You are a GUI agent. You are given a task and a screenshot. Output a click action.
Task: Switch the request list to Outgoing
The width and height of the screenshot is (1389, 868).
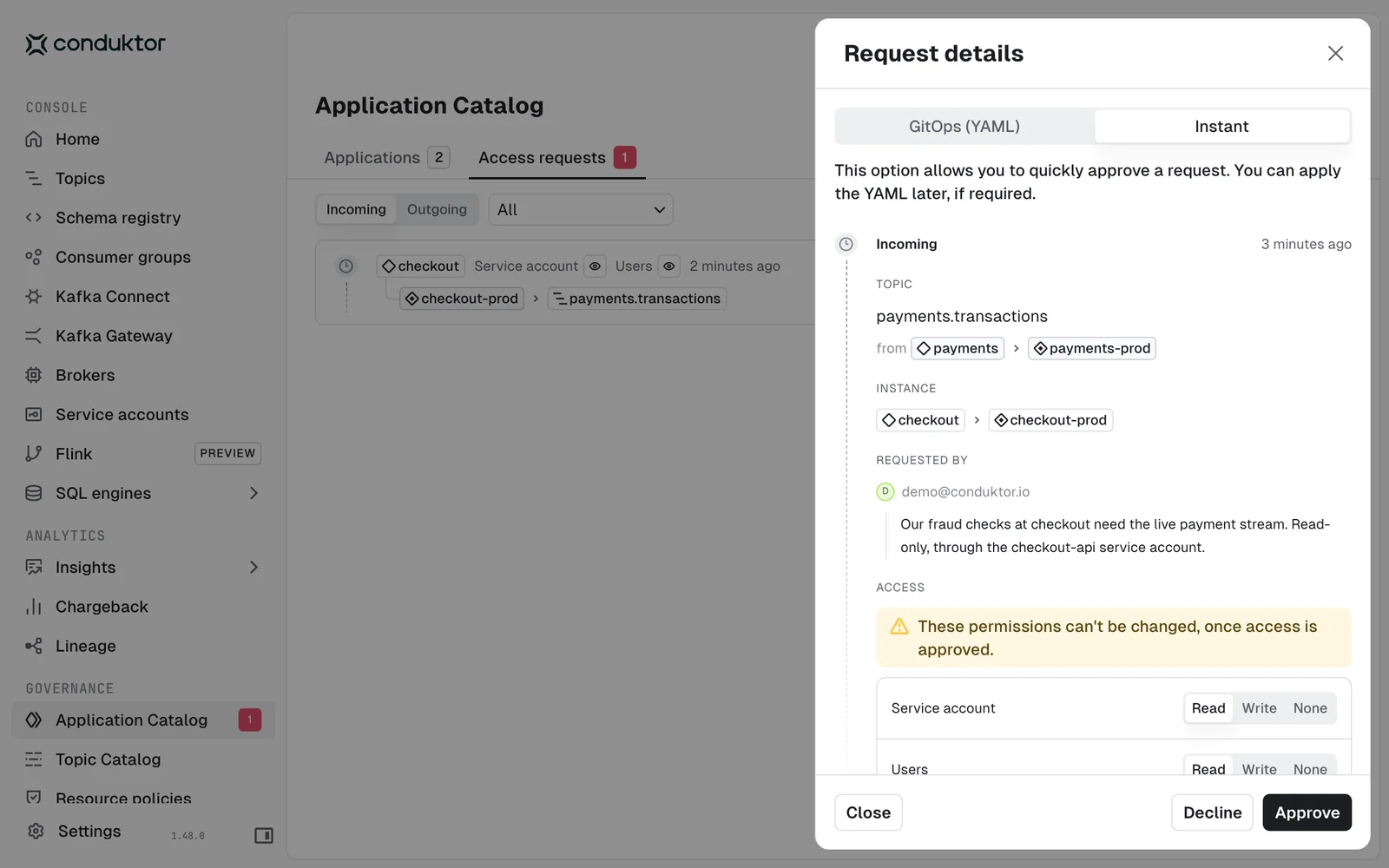[437, 209]
